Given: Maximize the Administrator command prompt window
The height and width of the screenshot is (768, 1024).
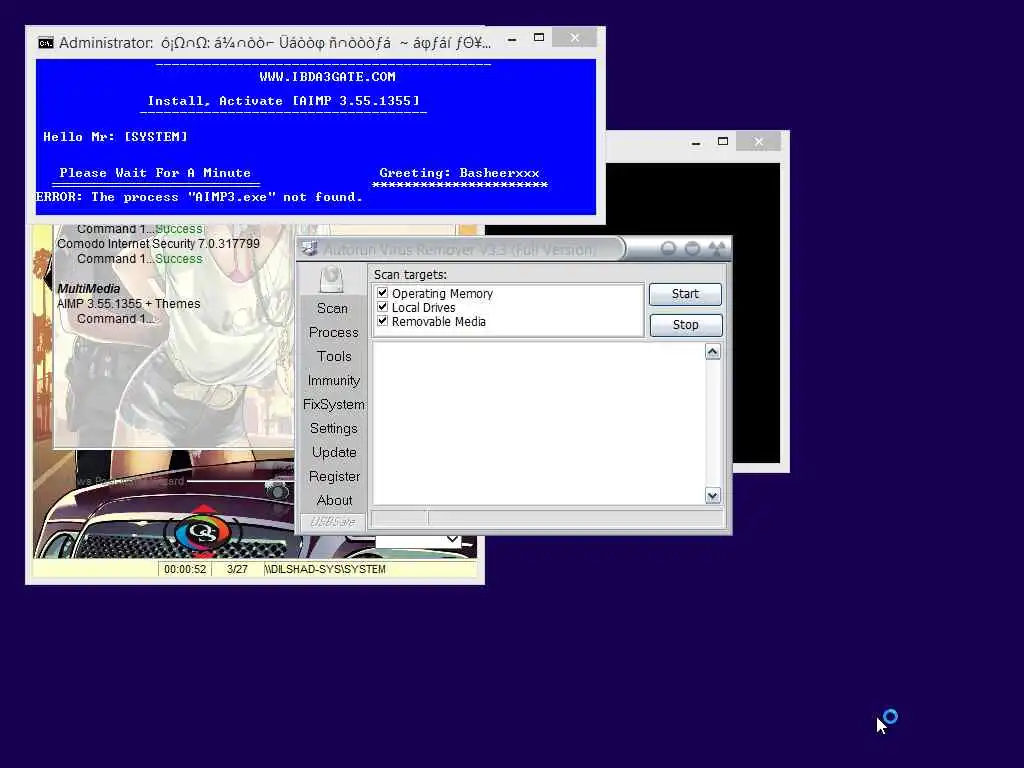Looking at the screenshot, I should [x=539, y=38].
